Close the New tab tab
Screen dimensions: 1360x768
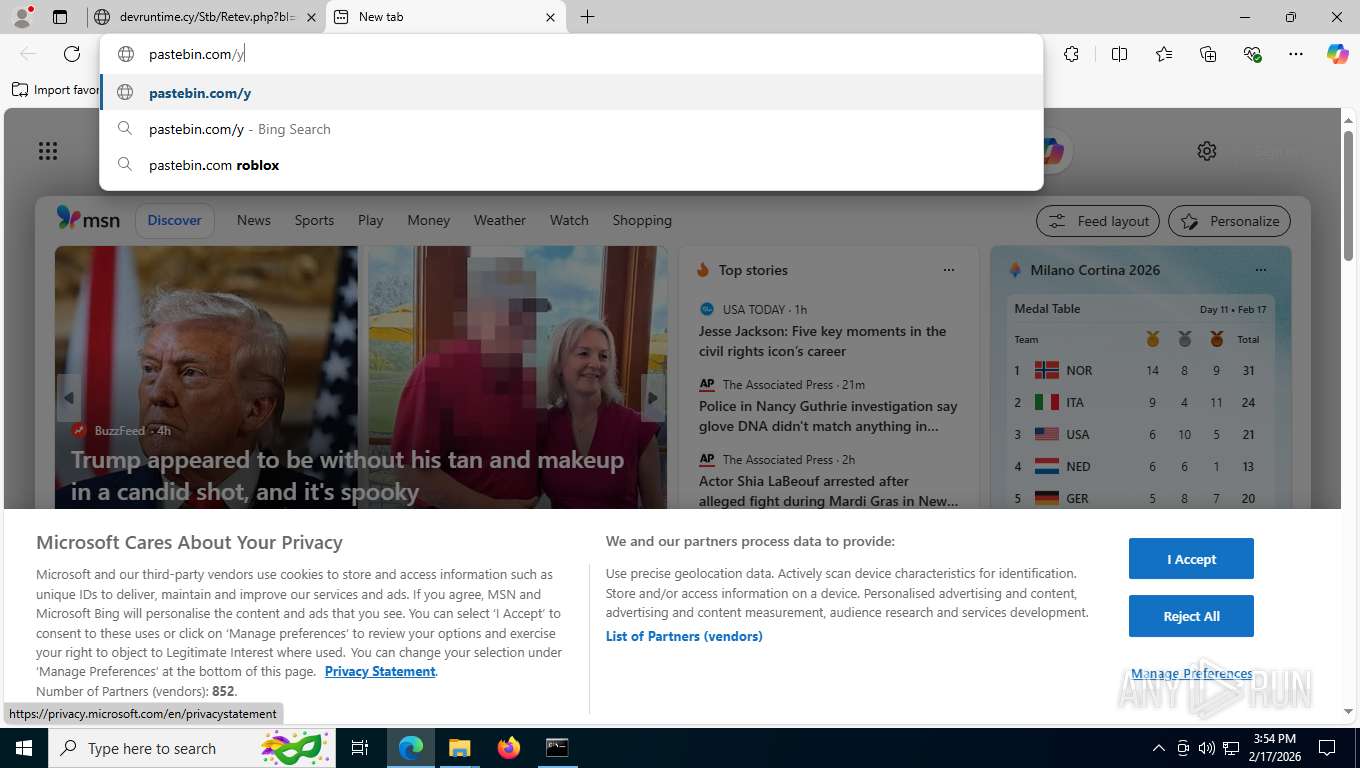[x=551, y=17]
